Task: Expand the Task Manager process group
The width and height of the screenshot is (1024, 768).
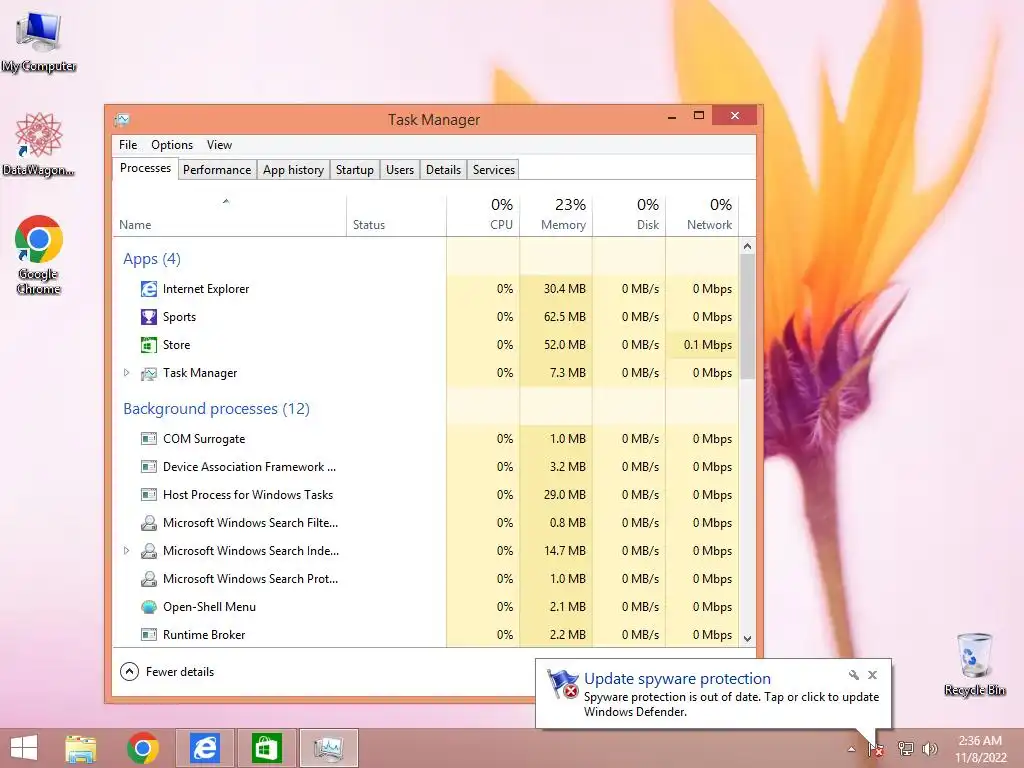Action: pos(127,373)
